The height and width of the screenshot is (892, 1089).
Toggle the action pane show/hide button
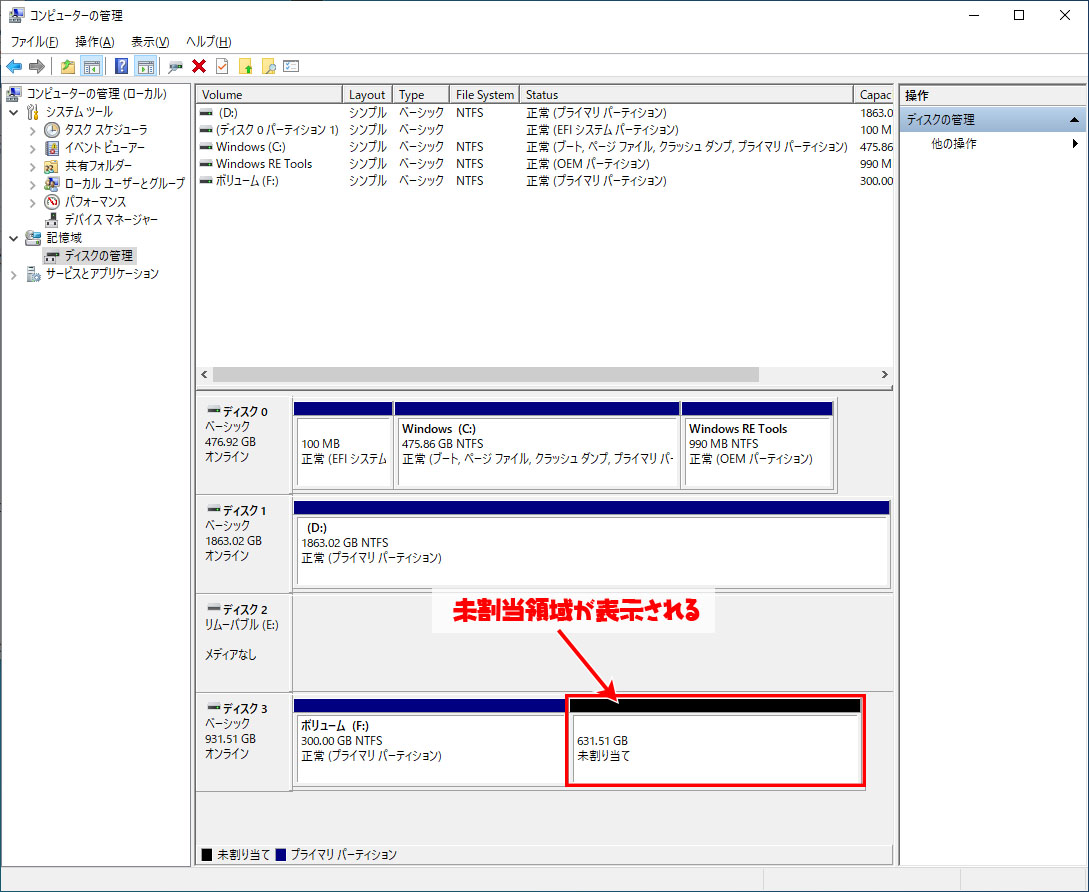pyautogui.click(x=145, y=67)
